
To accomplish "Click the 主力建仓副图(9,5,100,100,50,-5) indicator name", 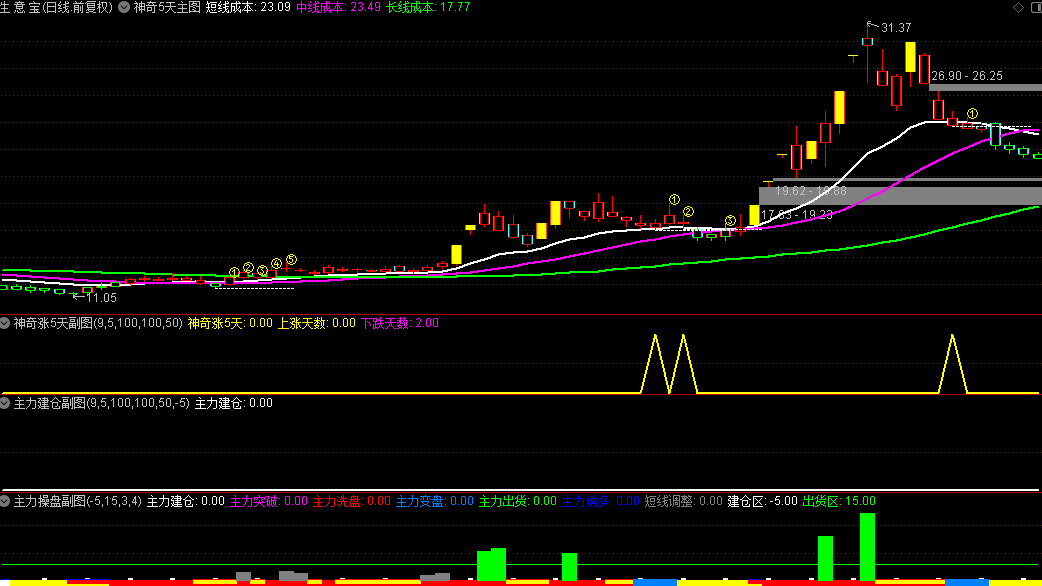I will (x=101, y=403).
